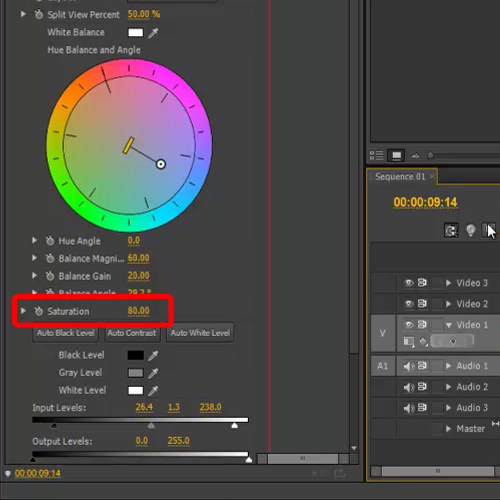Toggle sync lock for Audio 3
This screenshot has width=500, height=500.
point(422,407)
